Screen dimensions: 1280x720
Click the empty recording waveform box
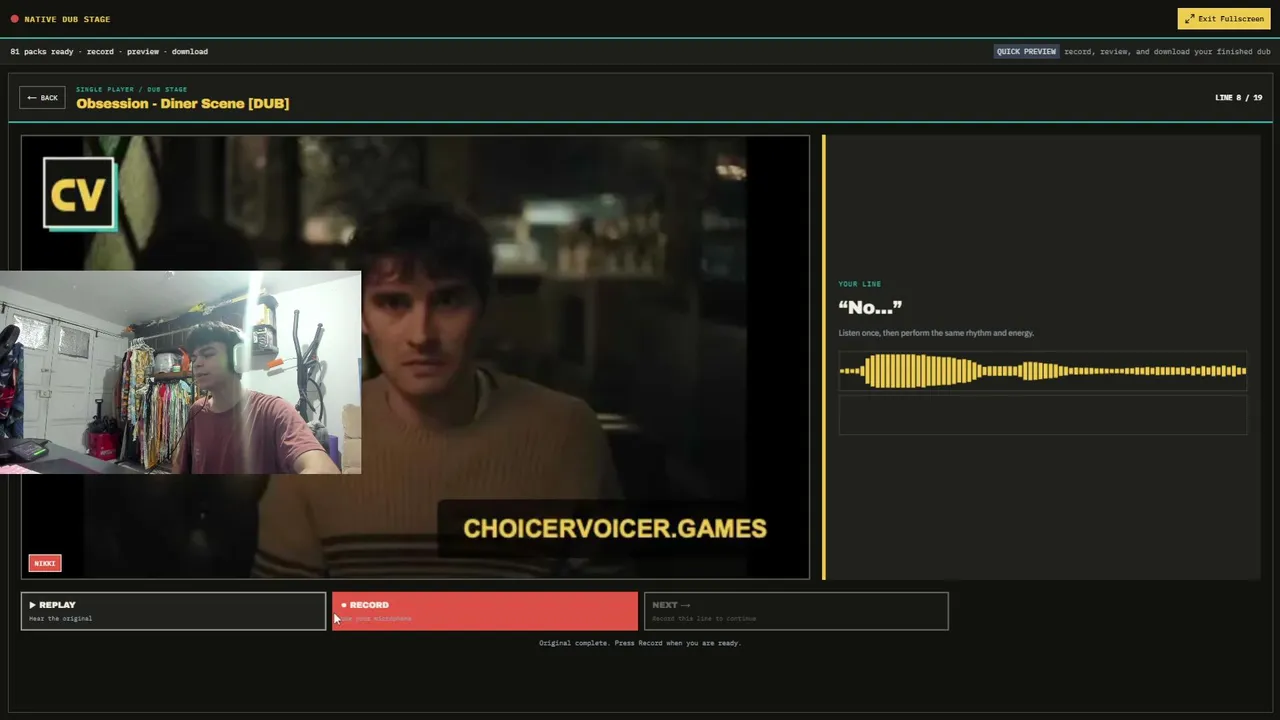(1042, 414)
